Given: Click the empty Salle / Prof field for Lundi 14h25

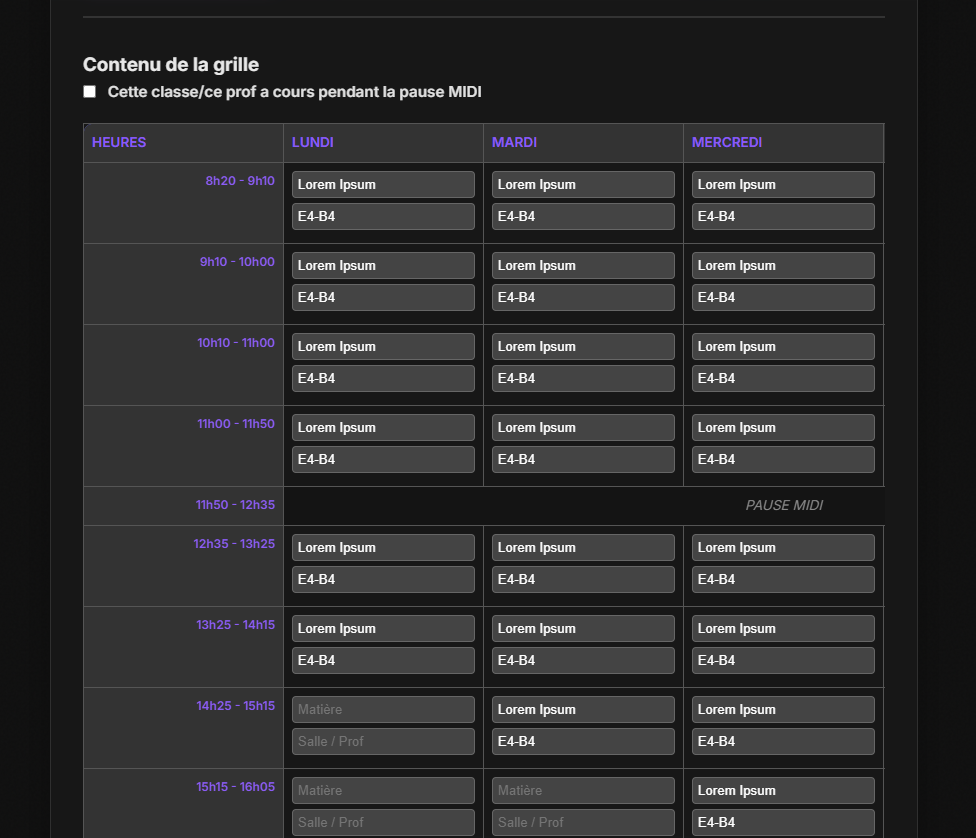Looking at the screenshot, I should pos(383,742).
